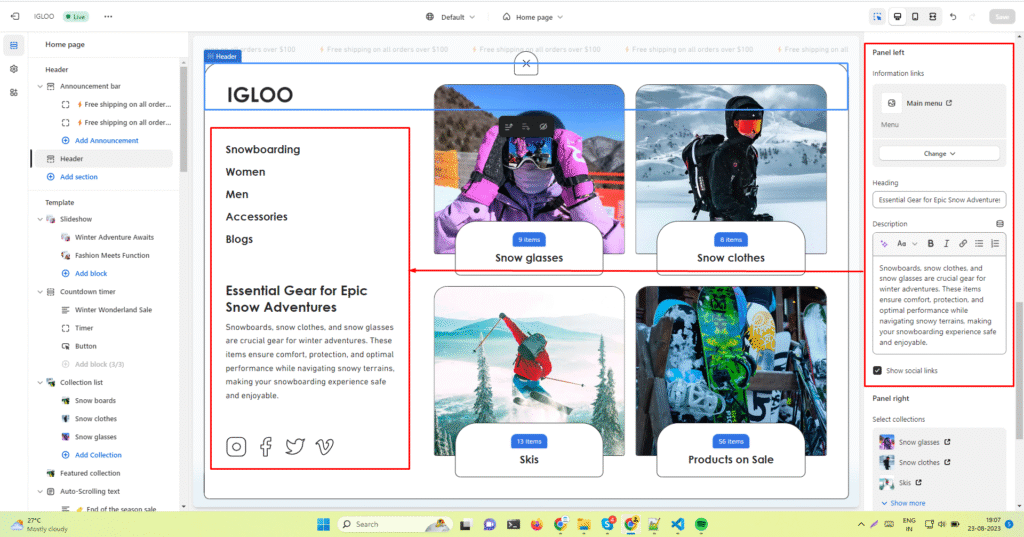The width and height of the screenshot is (1024, 537).
Task: Click Show more under Select collections
Action: pos(907,503)
